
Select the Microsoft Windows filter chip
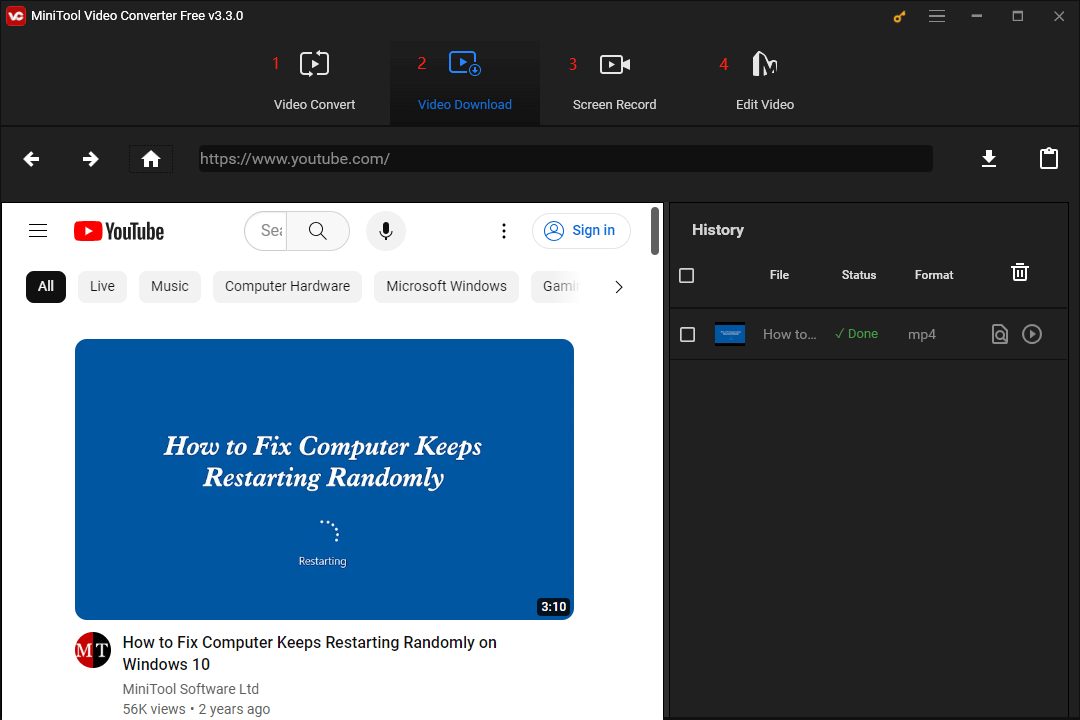coord(446,287)
